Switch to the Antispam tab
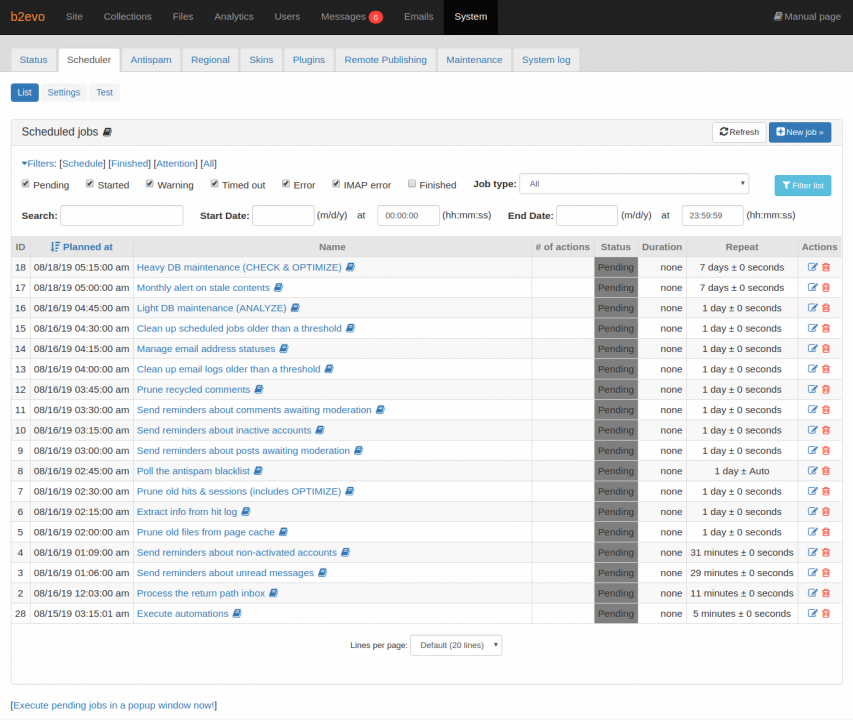The image size is (853, 720). click(151, 59)
